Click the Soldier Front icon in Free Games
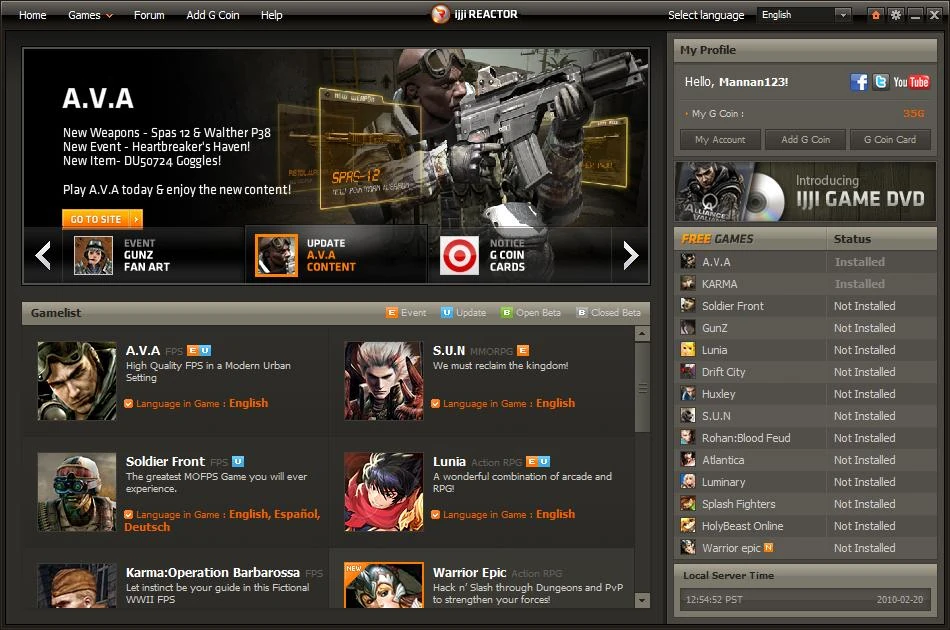This screenshot has width=950, height=630. click(688, 305)
